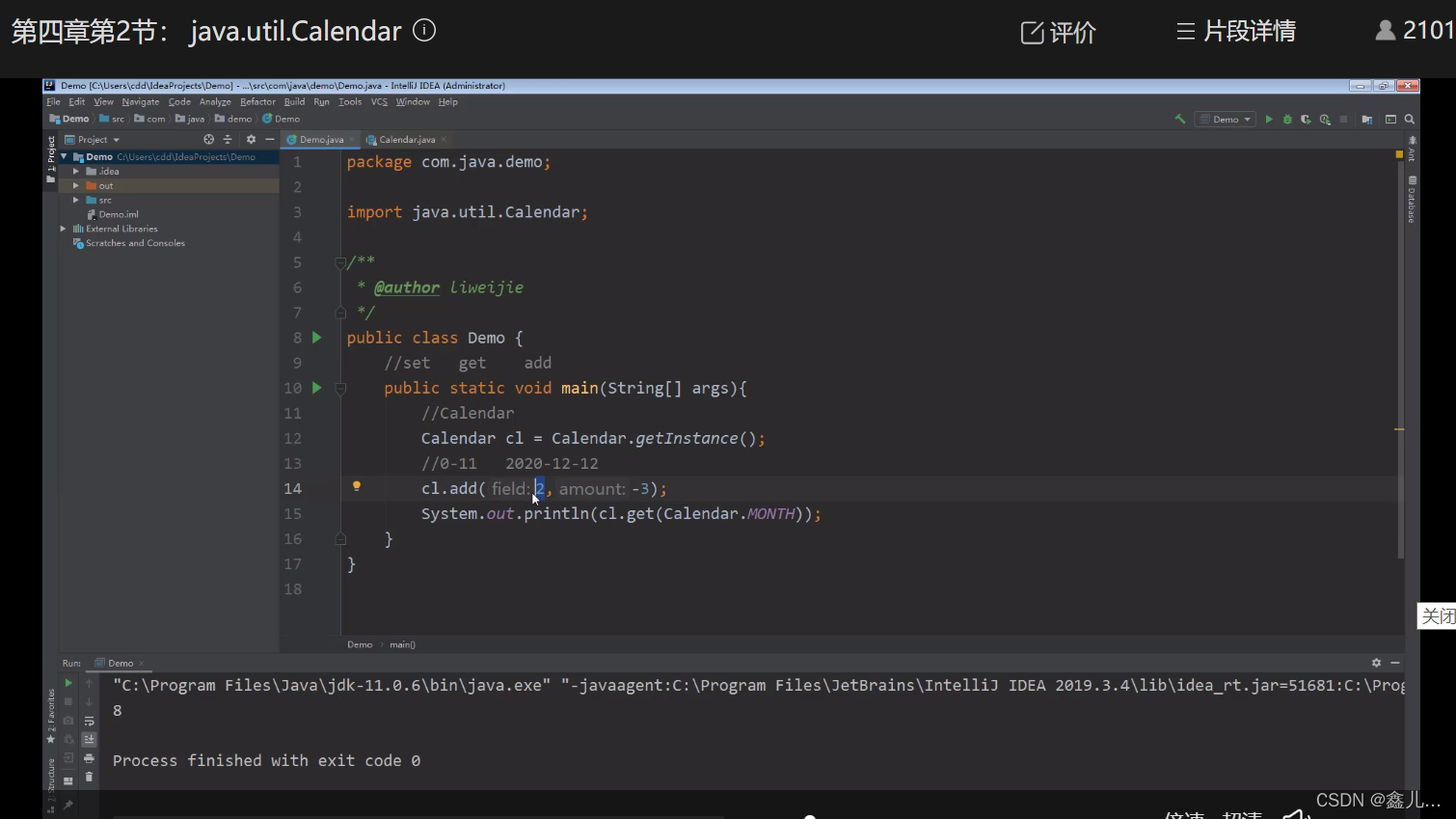Click the gray stop icon in main toolbar

pos(1343,120)
